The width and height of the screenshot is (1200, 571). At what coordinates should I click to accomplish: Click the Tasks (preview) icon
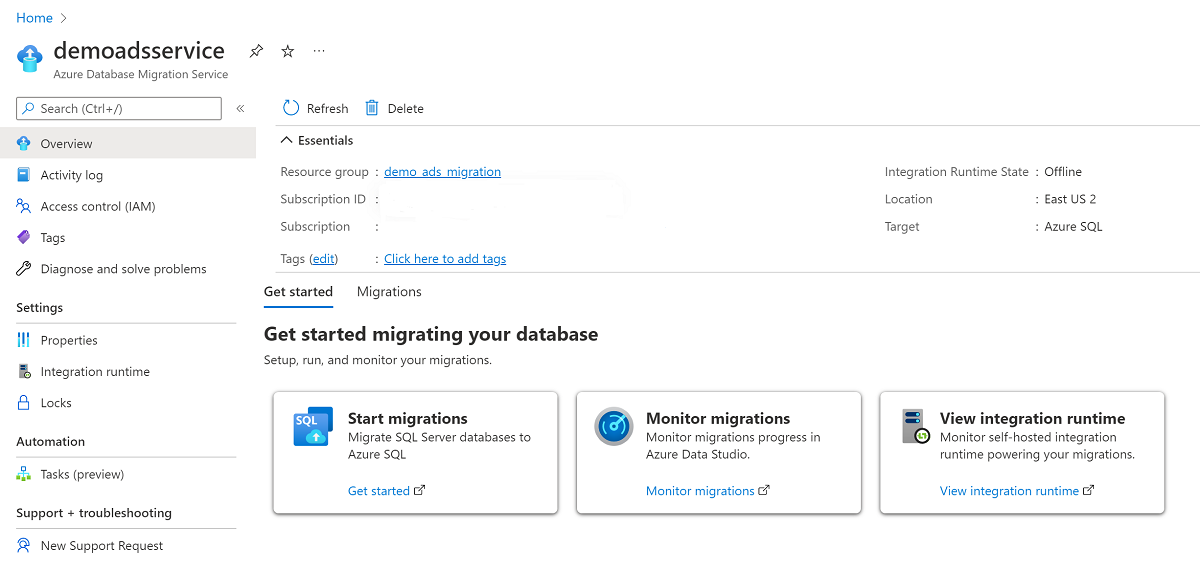point(24,474)
